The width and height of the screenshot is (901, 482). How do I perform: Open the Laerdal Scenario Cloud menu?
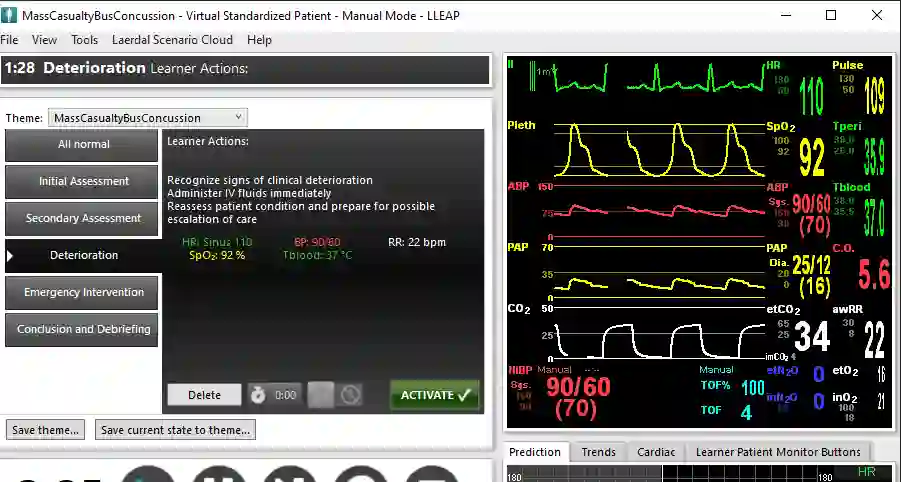click(172, 40)
